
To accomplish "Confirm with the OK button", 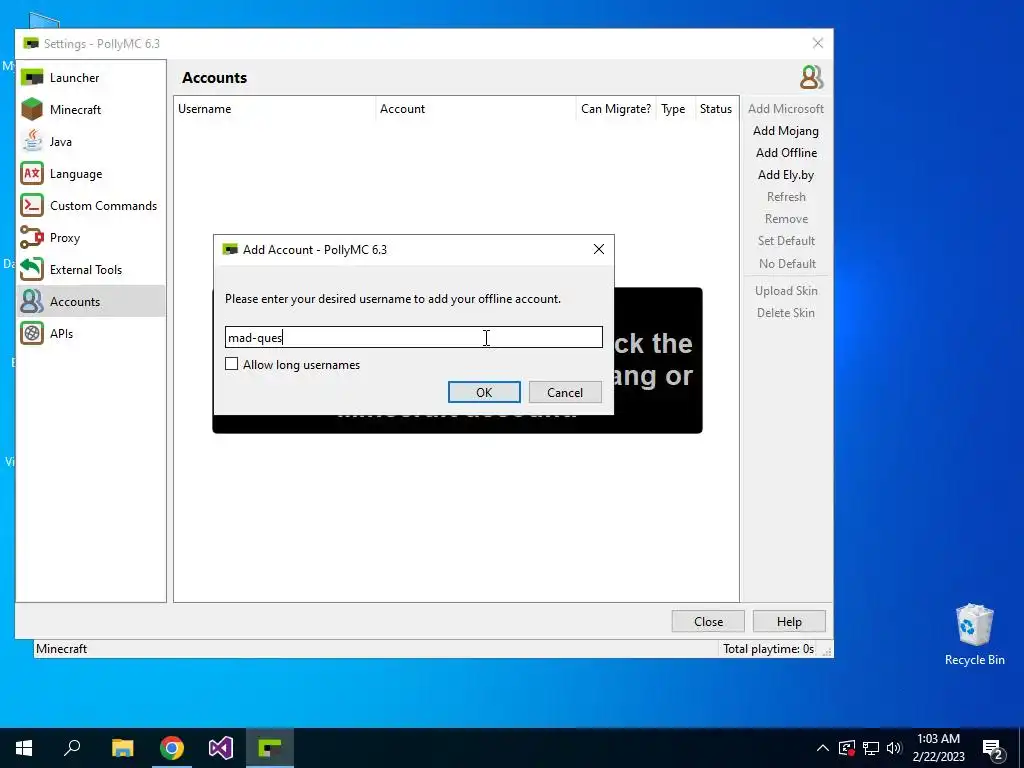I will tap(484, 392).
